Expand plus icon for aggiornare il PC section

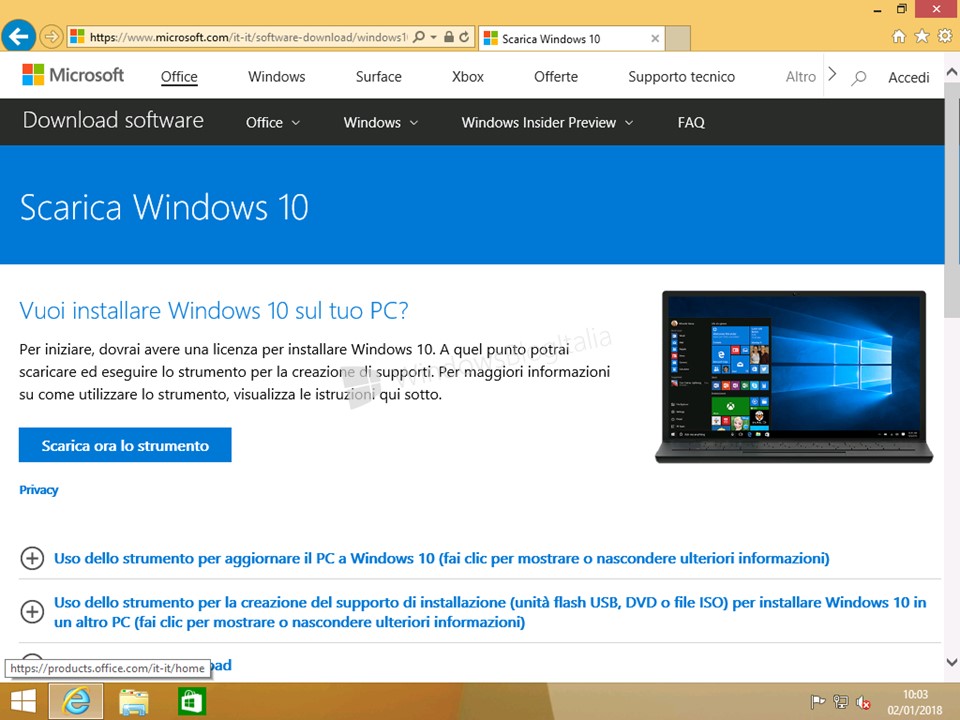coord(32,558)
